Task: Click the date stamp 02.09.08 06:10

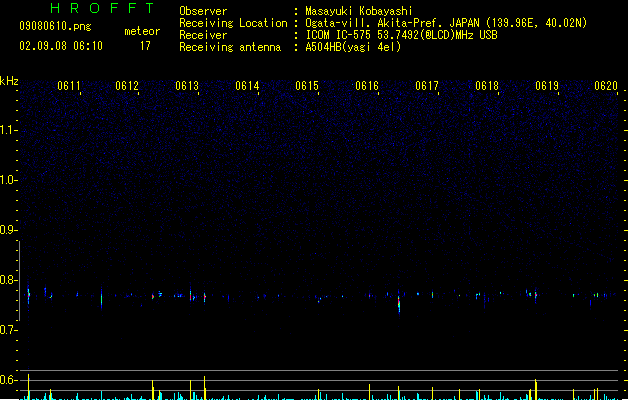Action: pyautogui.click(x=61, y=46)
